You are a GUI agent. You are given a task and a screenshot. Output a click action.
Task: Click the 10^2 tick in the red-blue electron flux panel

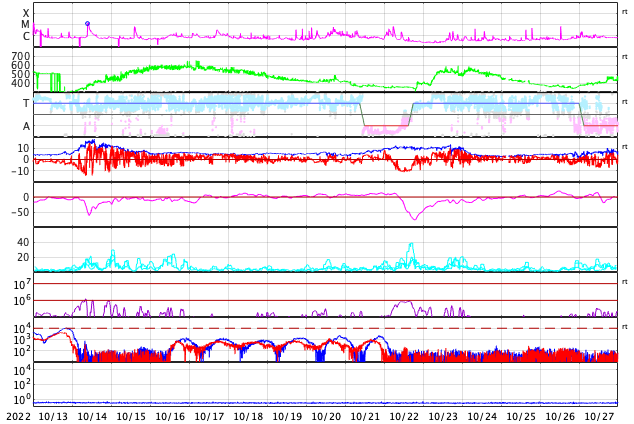(23, 352)
